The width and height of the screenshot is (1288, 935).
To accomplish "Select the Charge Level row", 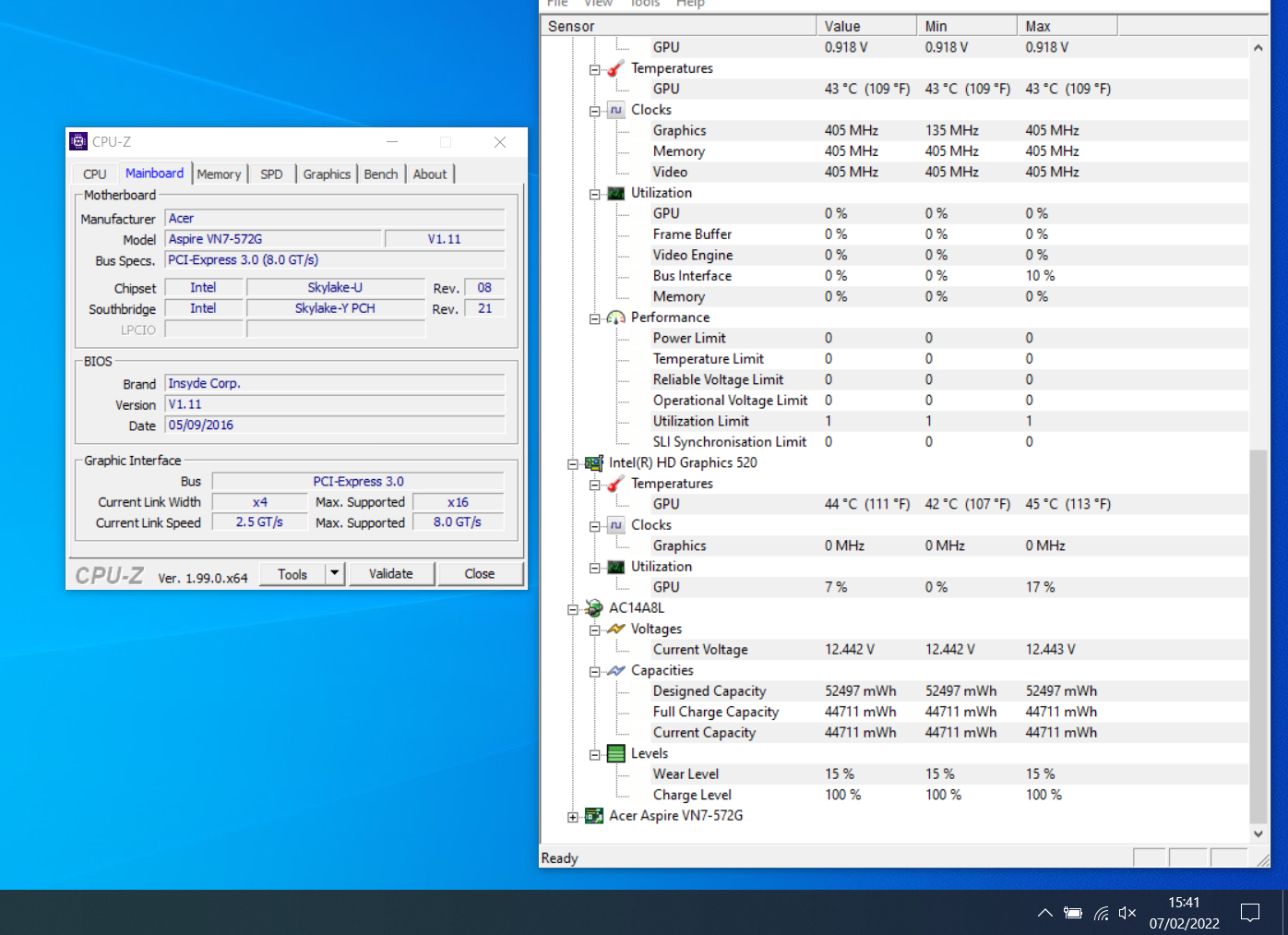I will point(895,795).
